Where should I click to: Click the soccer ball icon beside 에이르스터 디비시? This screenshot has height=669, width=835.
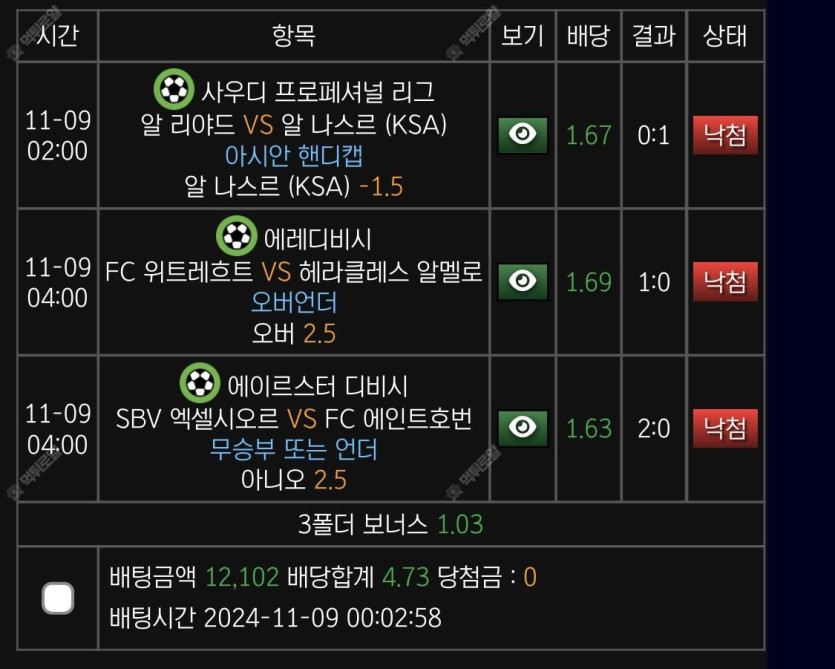(x=199, y=383)
